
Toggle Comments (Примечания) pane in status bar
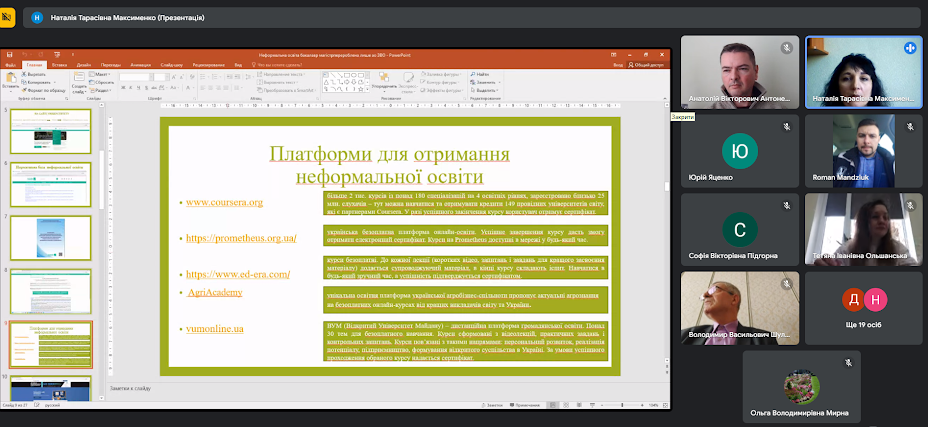point(525,405)
